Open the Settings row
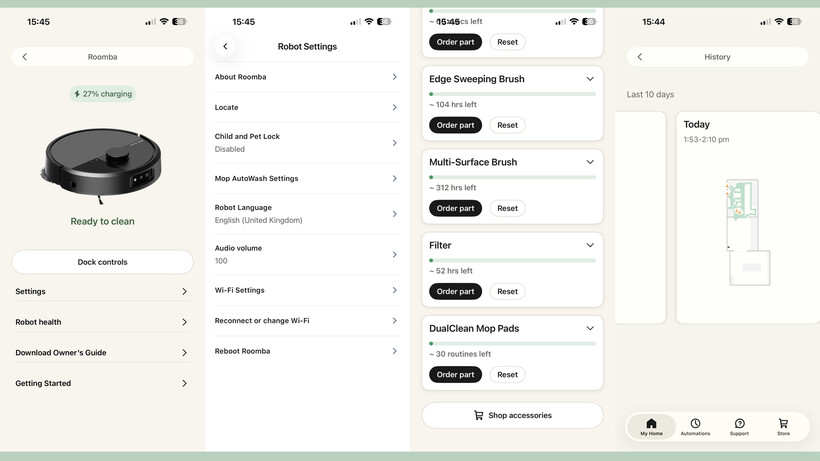Screen dimensions: 820x461 (101, 292)
